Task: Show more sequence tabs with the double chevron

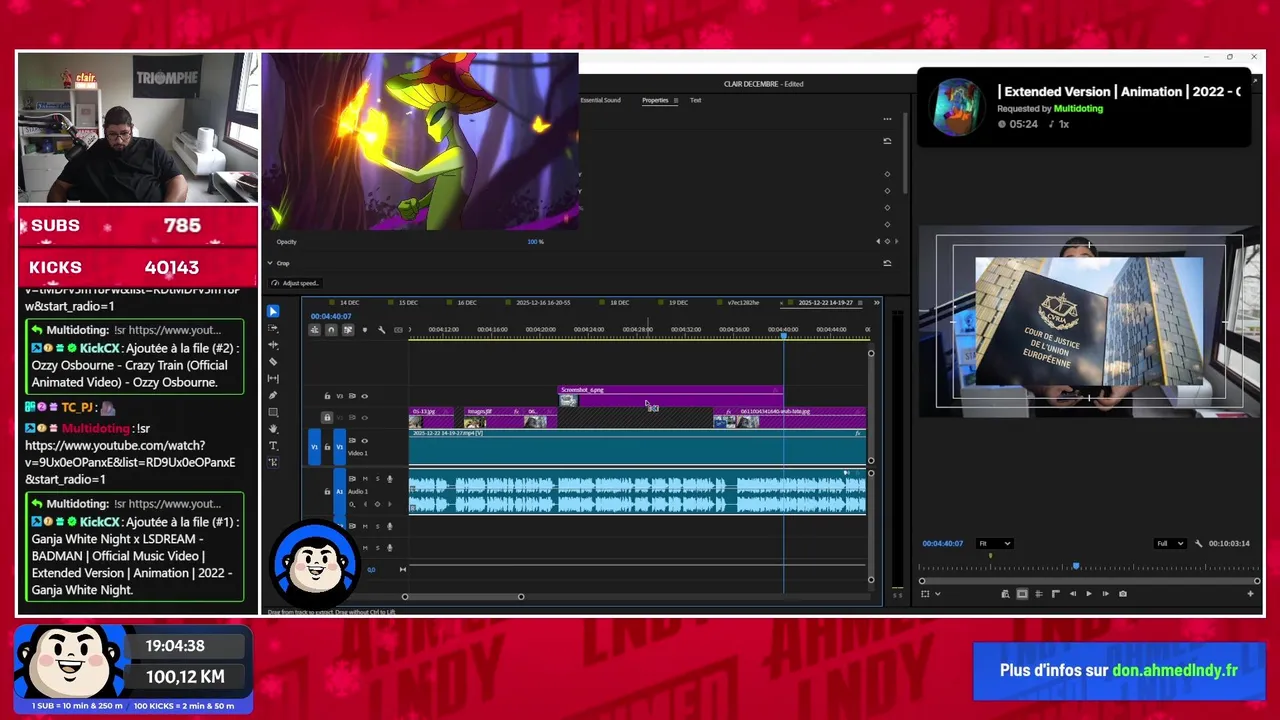Action: point(876,302)
